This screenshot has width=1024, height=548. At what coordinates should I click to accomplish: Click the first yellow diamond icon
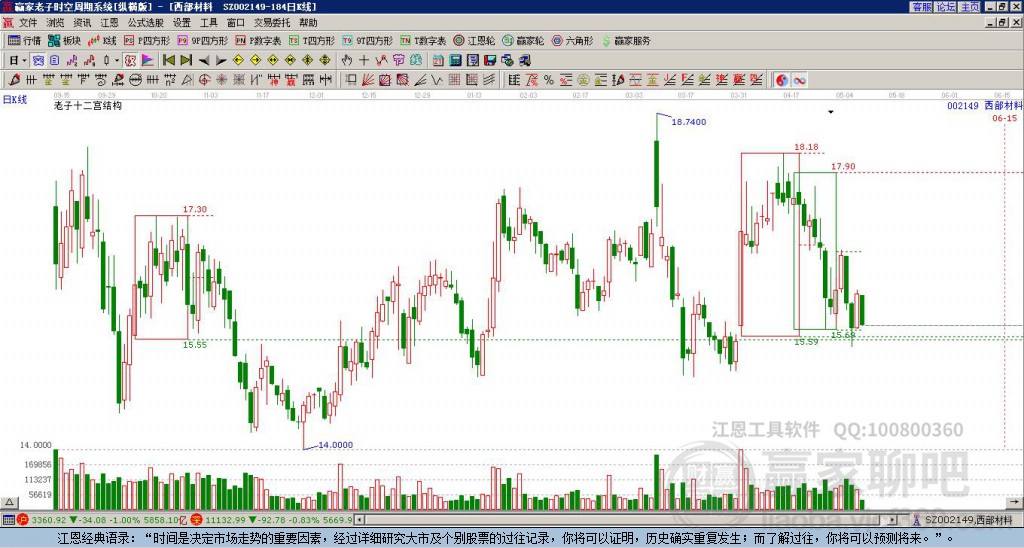tap(238, 60)
